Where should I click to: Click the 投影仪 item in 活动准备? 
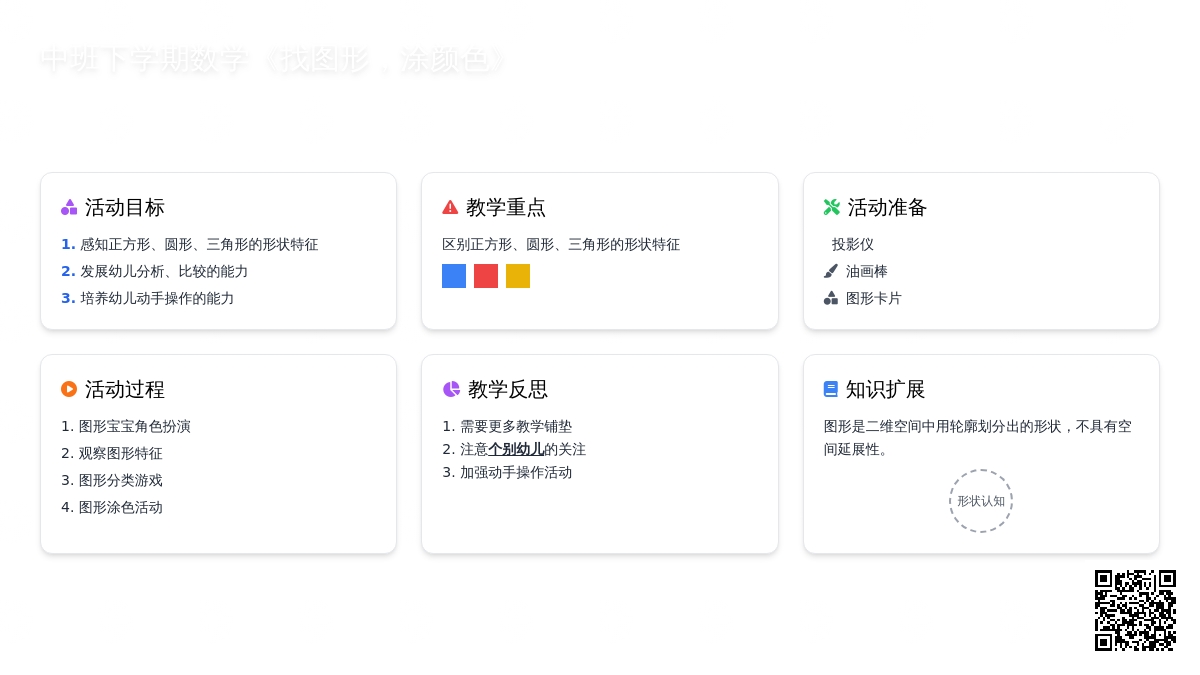pyautogui.click(x=853, y=244)
